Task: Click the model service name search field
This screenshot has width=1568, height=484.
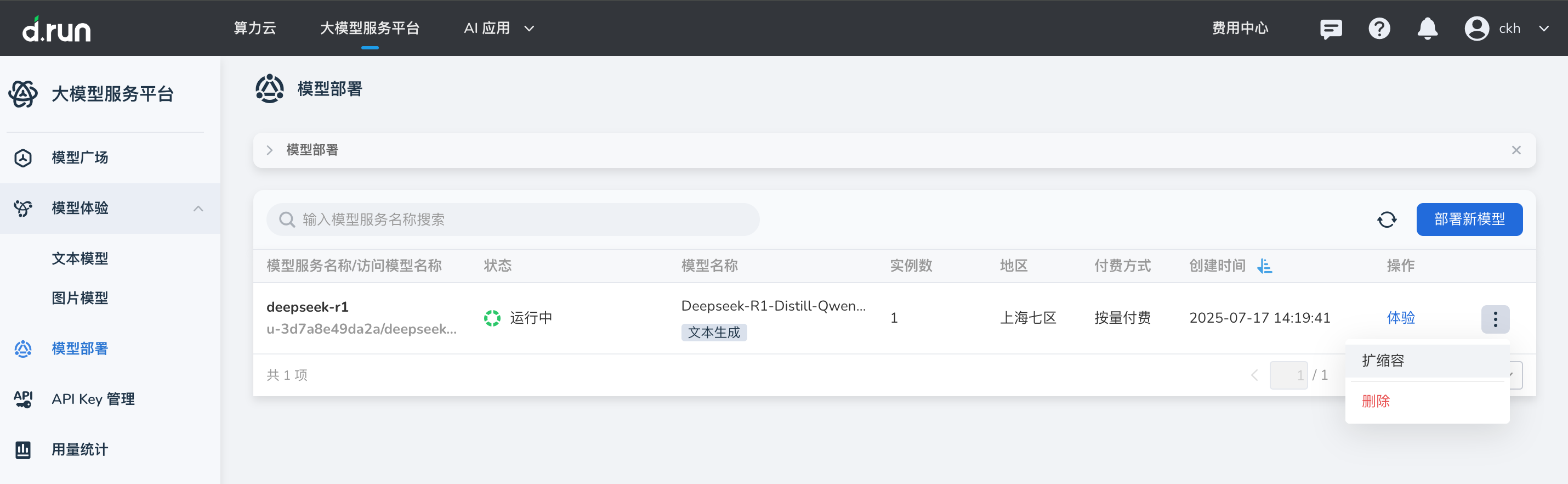Action: pyautogui.click(x=513, y=220)
